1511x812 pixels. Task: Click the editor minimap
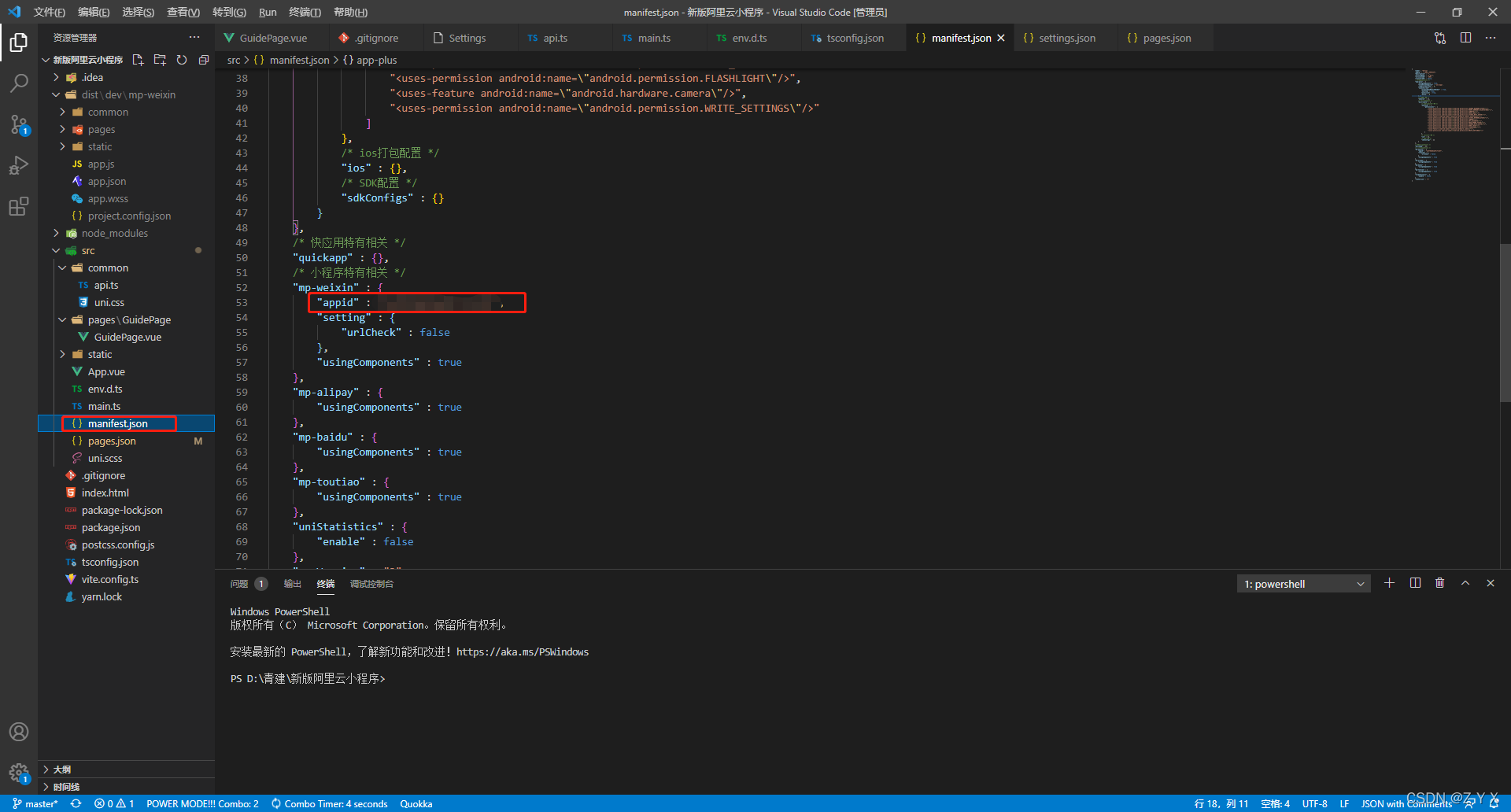pyautogui.click(x=1452, y=126)
